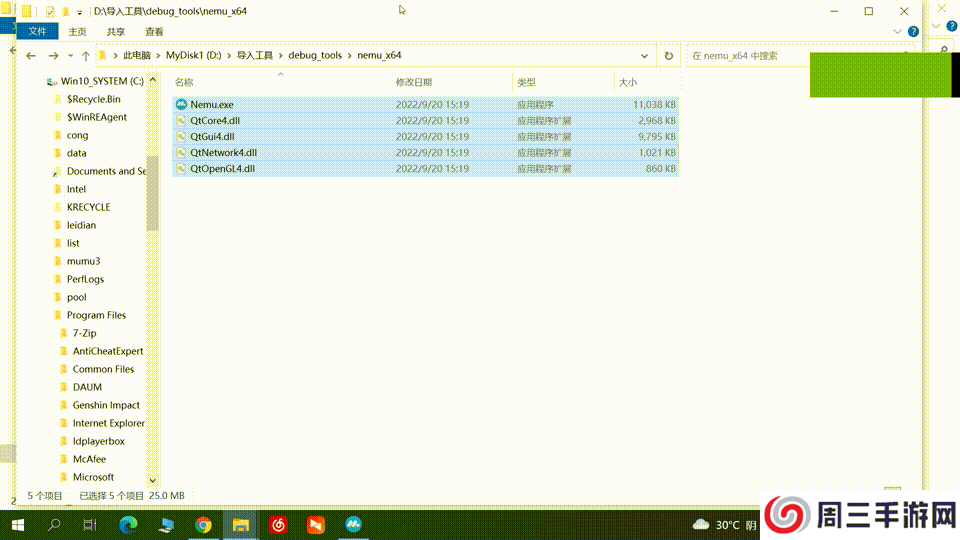This screenshot has height=540, width=960.
Task: Open the 共享 ribbon tab
Action: [116, 31]
